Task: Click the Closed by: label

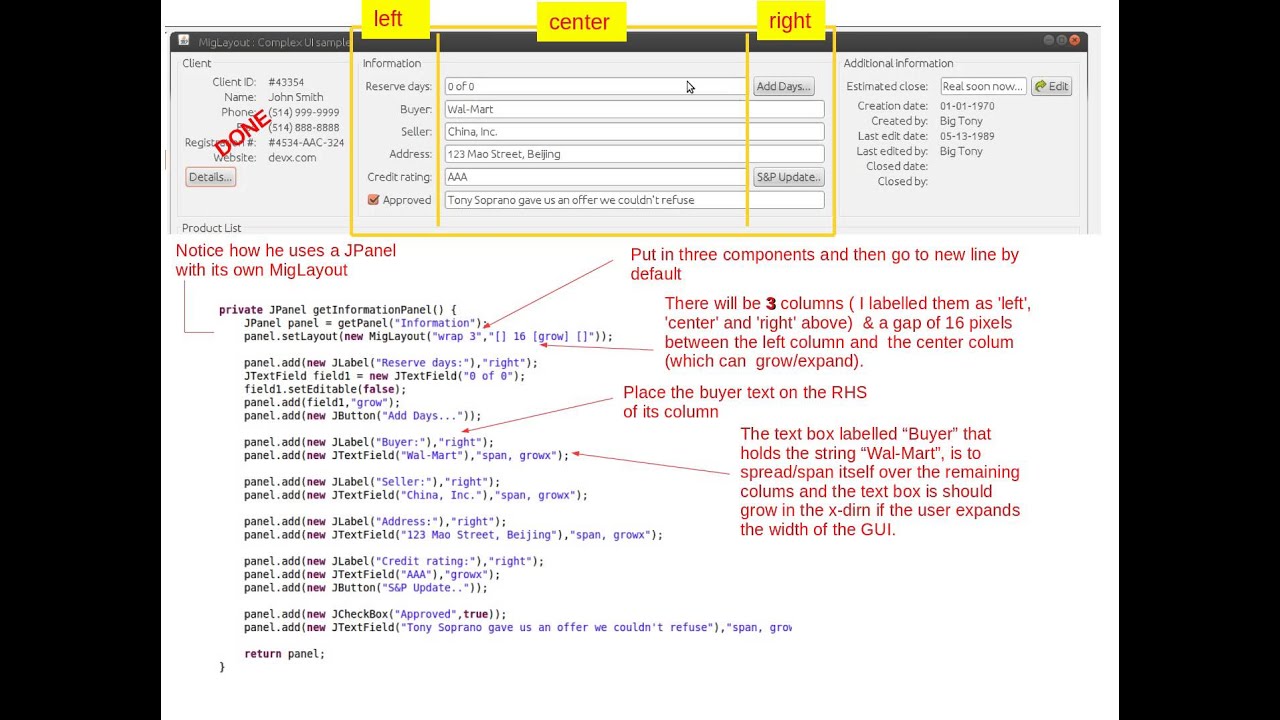Action: pyautogui.click(x=903, y=181)
